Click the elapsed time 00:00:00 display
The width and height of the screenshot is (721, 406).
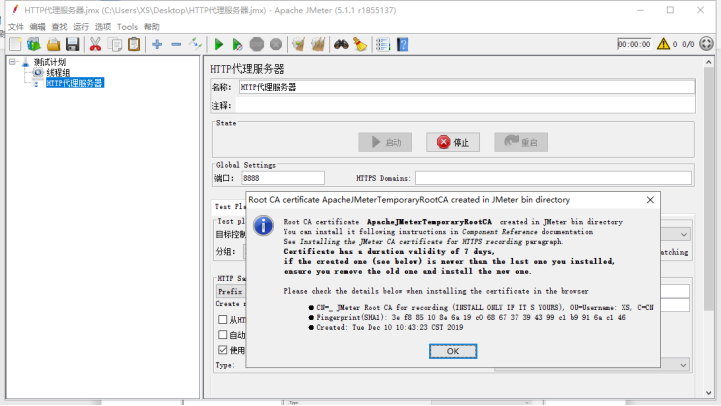point(634,44)
